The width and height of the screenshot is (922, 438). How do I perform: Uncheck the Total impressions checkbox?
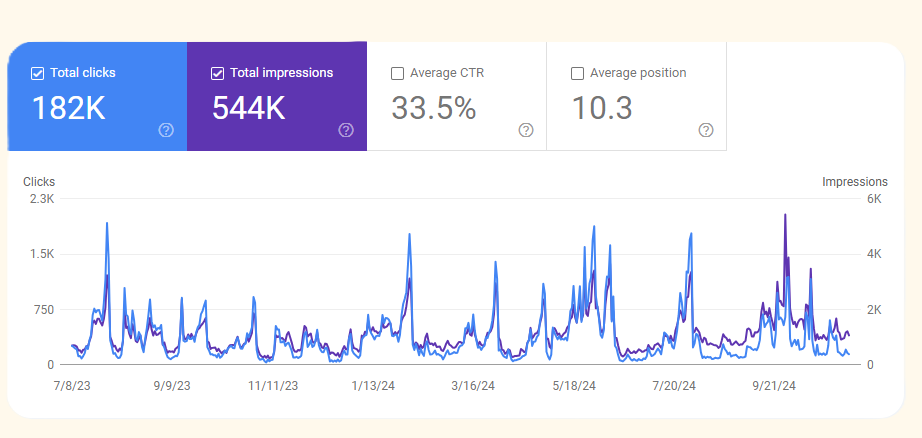pos(218,73)
